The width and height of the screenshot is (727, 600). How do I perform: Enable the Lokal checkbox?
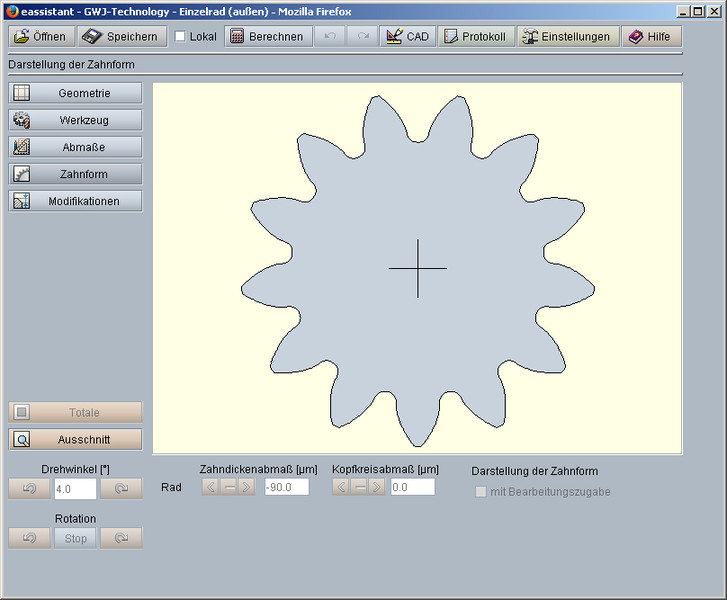click(x=180, y=37)
